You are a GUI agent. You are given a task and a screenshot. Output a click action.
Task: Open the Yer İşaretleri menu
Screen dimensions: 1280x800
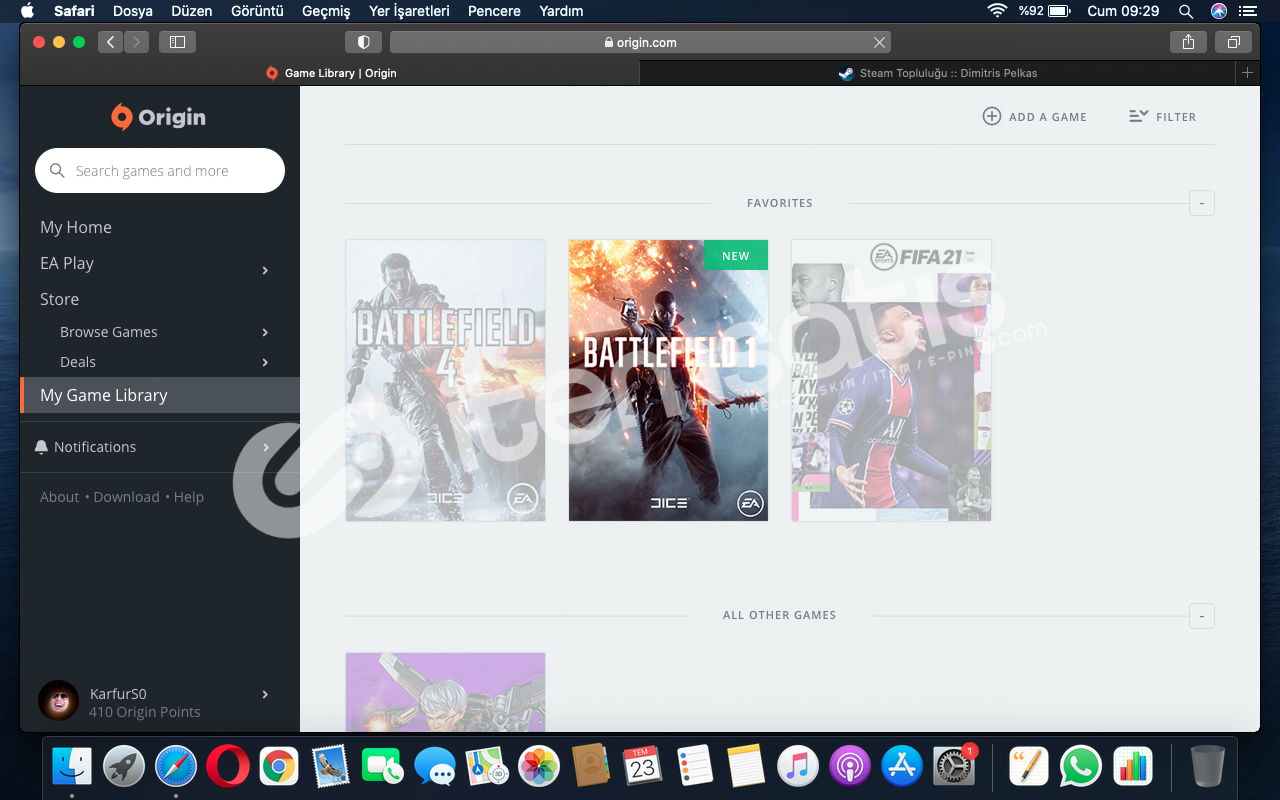point(409,11)
